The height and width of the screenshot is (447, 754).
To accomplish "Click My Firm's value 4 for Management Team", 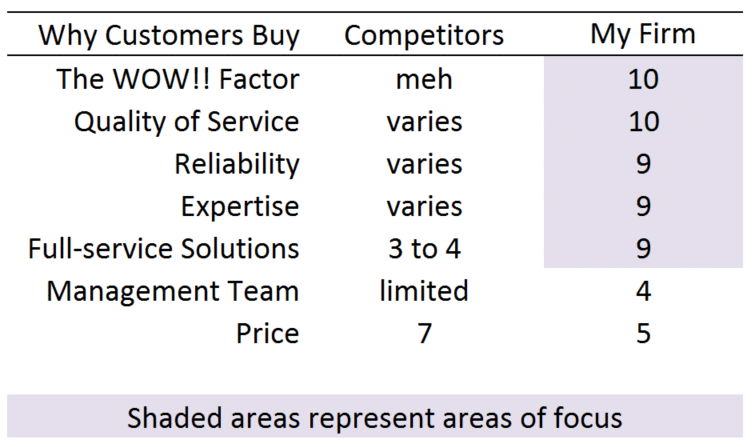I will [643, 291].
